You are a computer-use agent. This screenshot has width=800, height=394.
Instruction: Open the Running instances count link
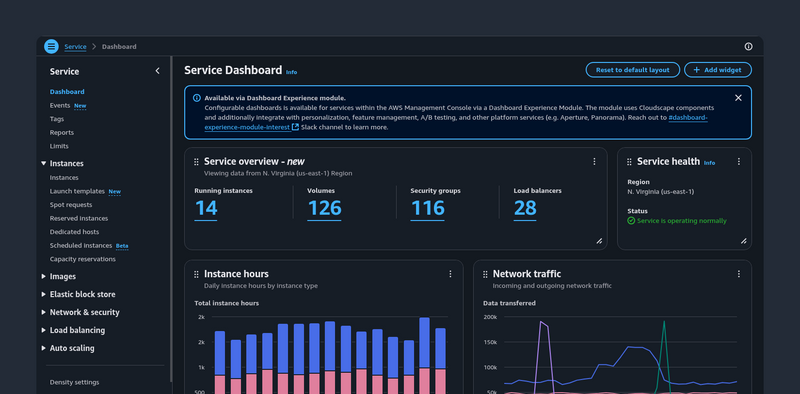(206, 209)
